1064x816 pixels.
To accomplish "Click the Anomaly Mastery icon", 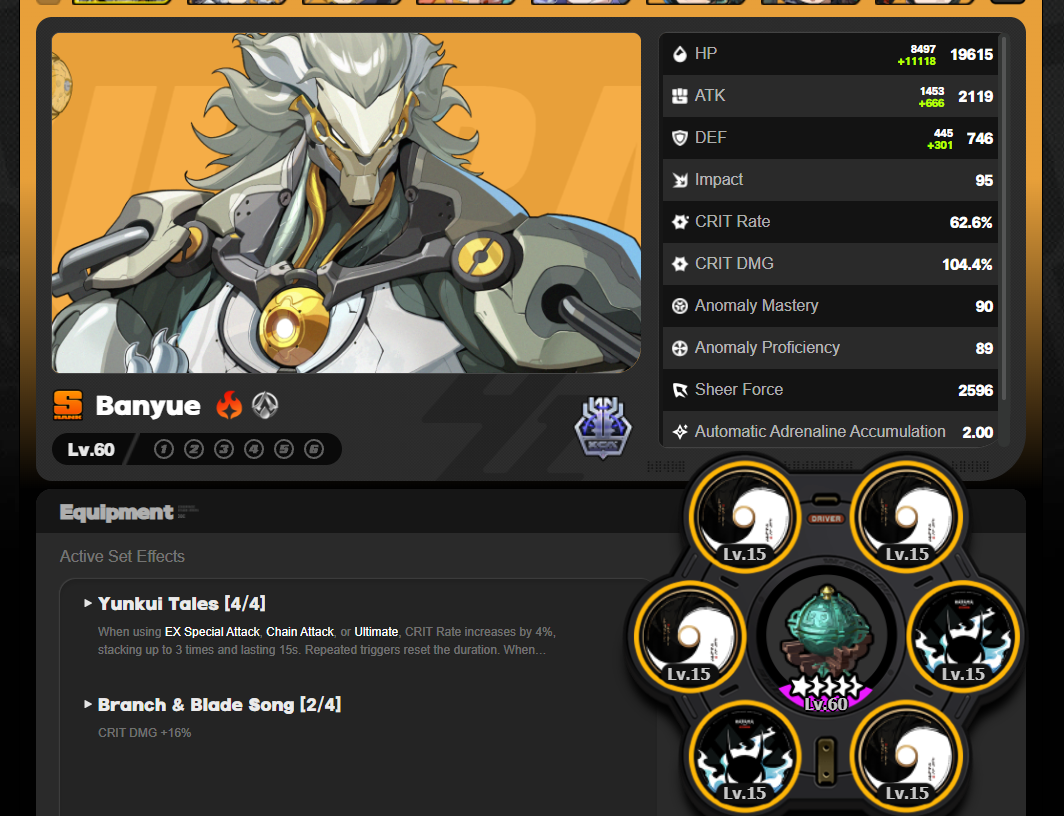I will [679, 307].
